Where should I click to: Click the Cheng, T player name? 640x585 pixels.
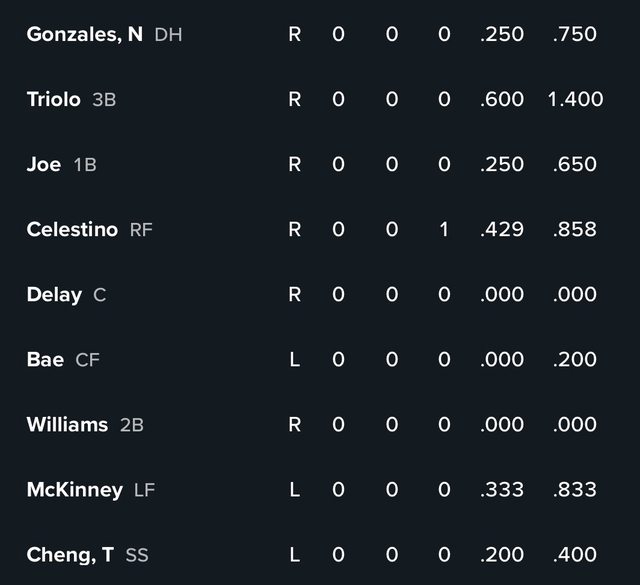click(70, 555)
